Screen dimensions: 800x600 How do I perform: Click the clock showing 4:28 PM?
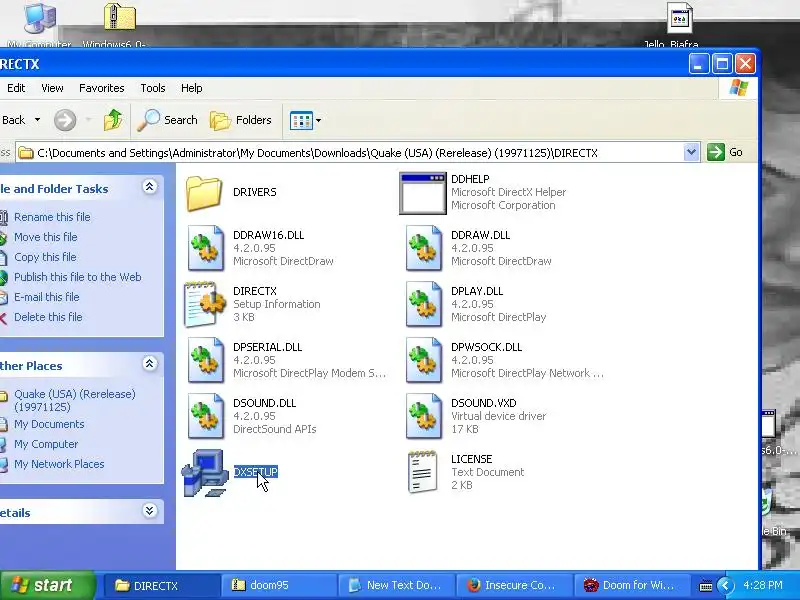pos(763,585)
